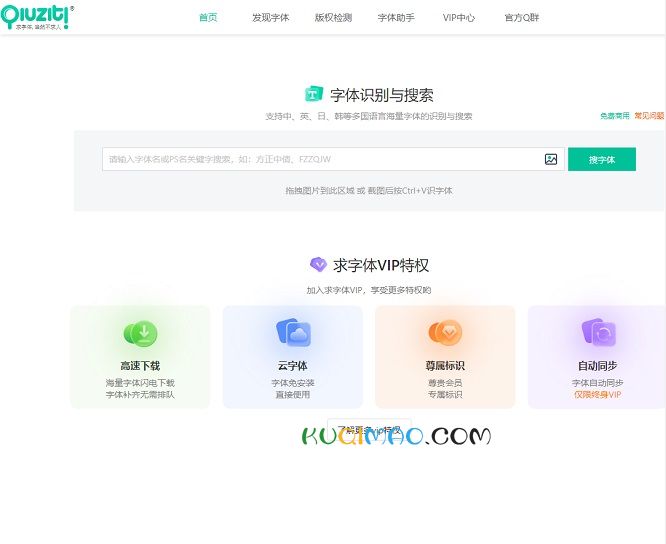
Task: Click the orange 仅限终身VIP text
Action: pyautogui.click(x=598, y=395)
